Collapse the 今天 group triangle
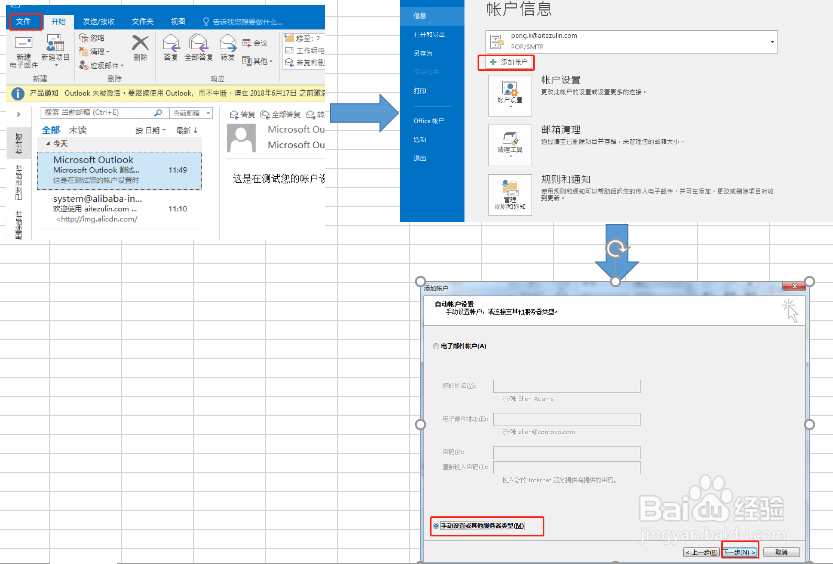 48,144
